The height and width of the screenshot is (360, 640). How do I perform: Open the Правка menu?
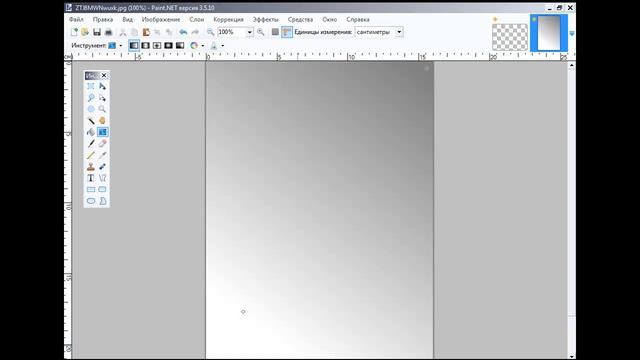pyautogui.click(x=103, y=19)
